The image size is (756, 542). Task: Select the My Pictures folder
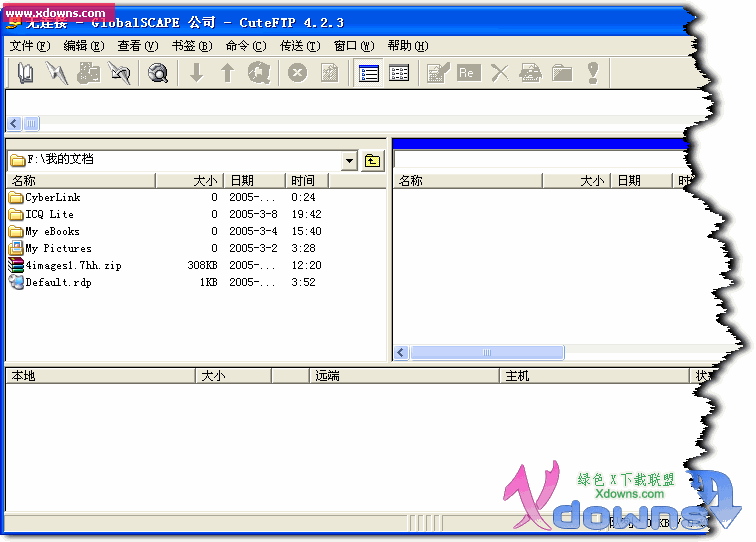click(58, 248)
